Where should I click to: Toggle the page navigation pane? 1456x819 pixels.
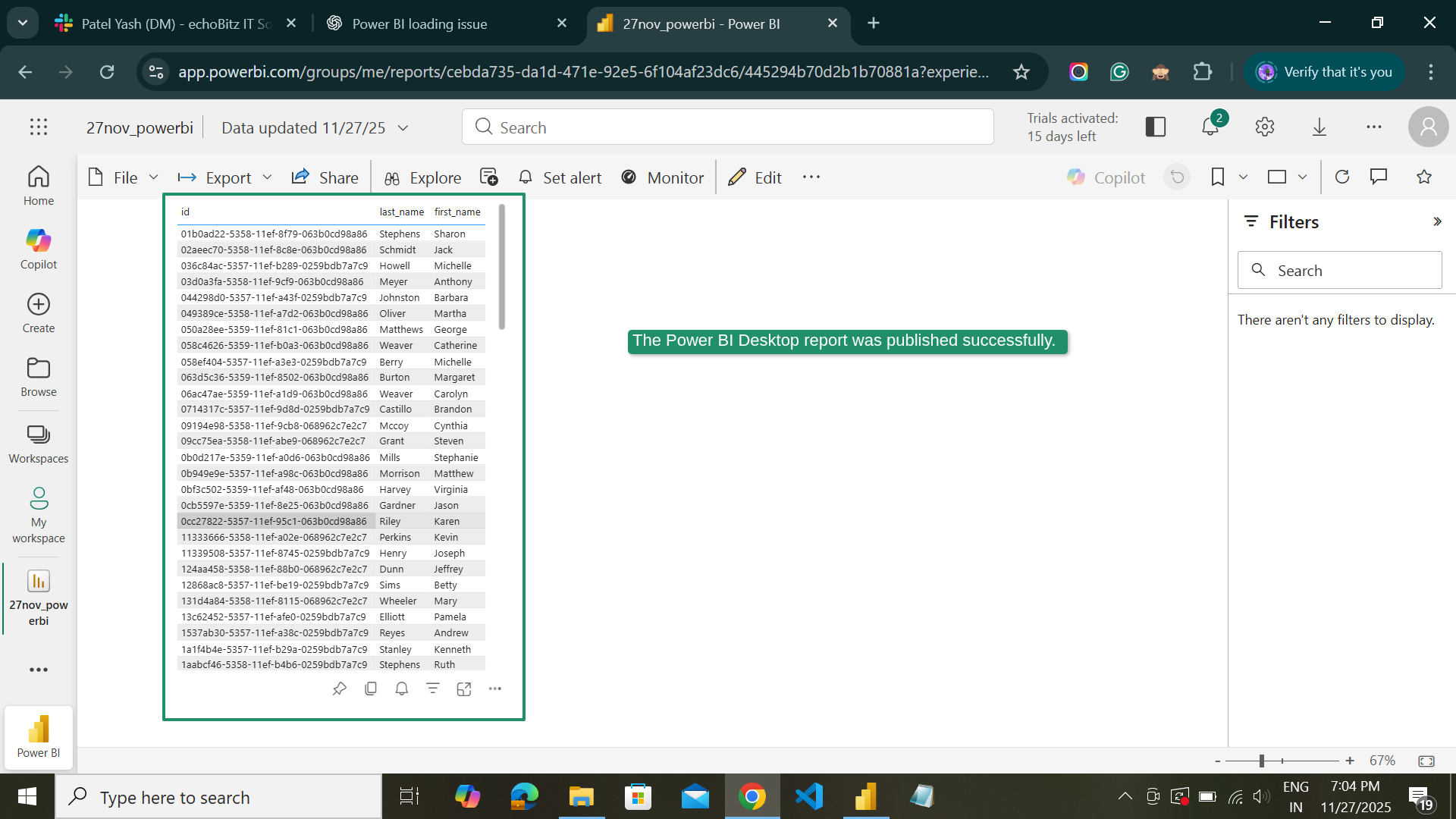[1155, 127]
